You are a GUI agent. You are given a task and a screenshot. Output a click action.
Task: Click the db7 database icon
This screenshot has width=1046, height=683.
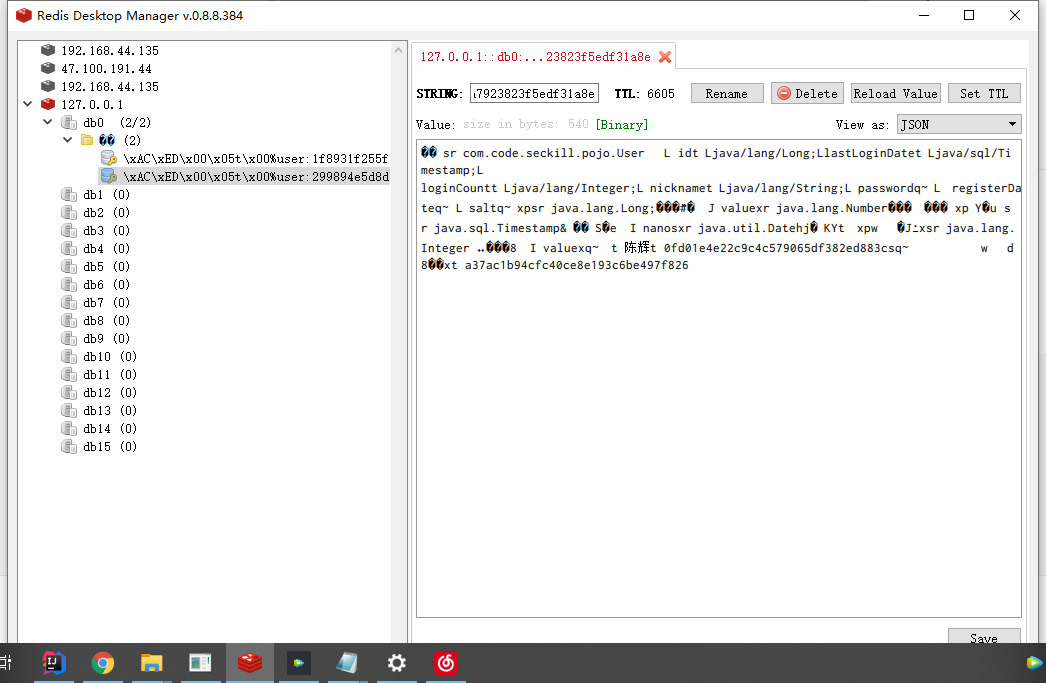pyautogui.click(x=69, y=302)
